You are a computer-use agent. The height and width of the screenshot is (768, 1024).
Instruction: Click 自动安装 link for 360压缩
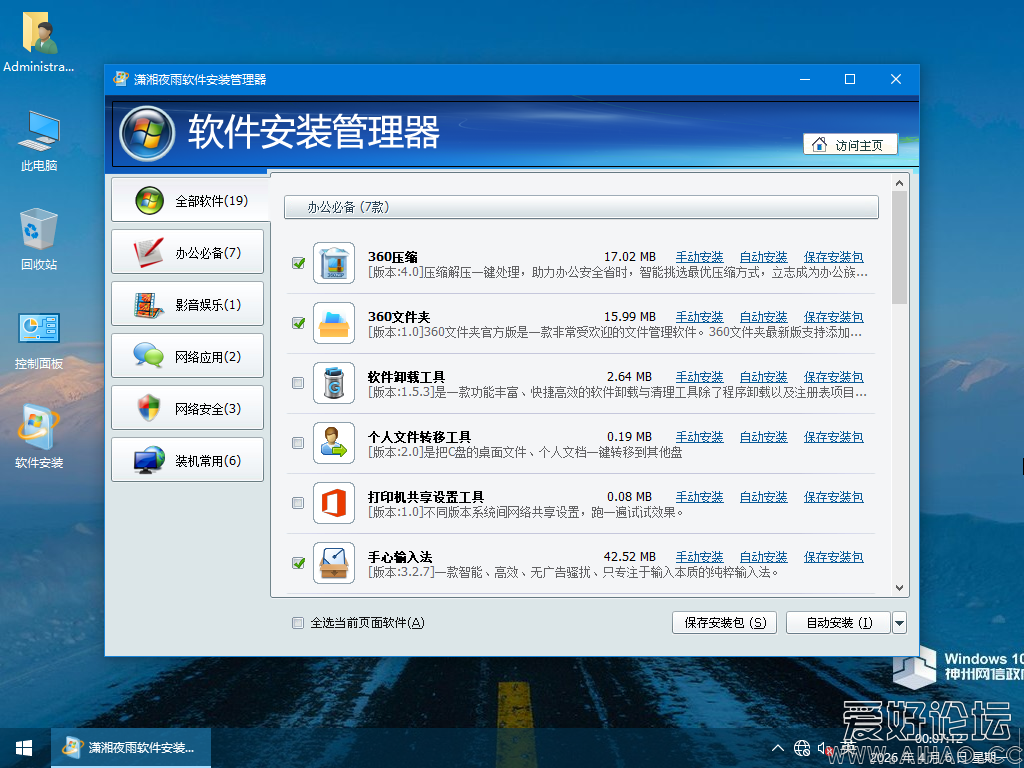(763, 257)
